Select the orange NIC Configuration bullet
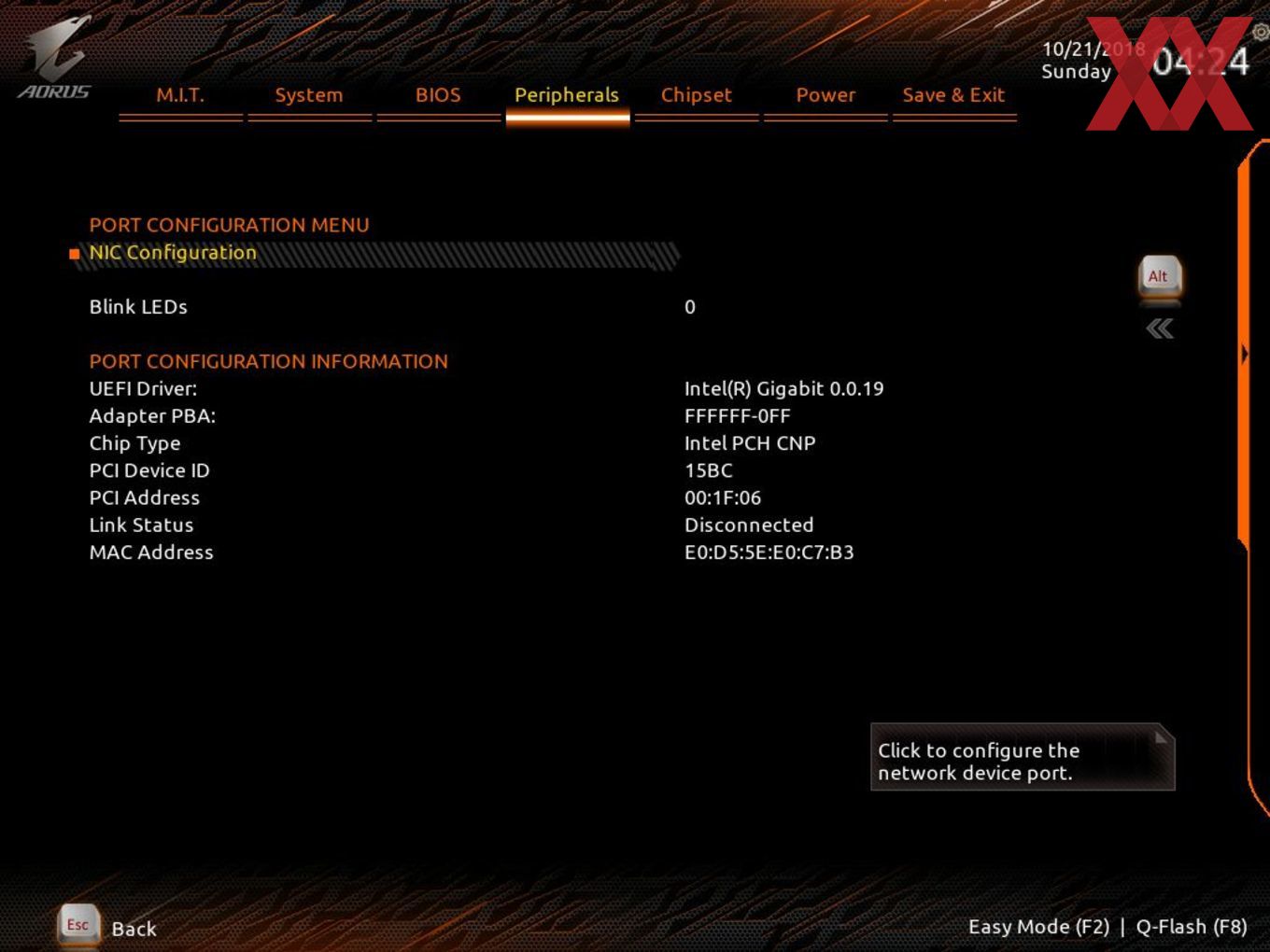The image size is (1270, 952). [x=74, y=253]
